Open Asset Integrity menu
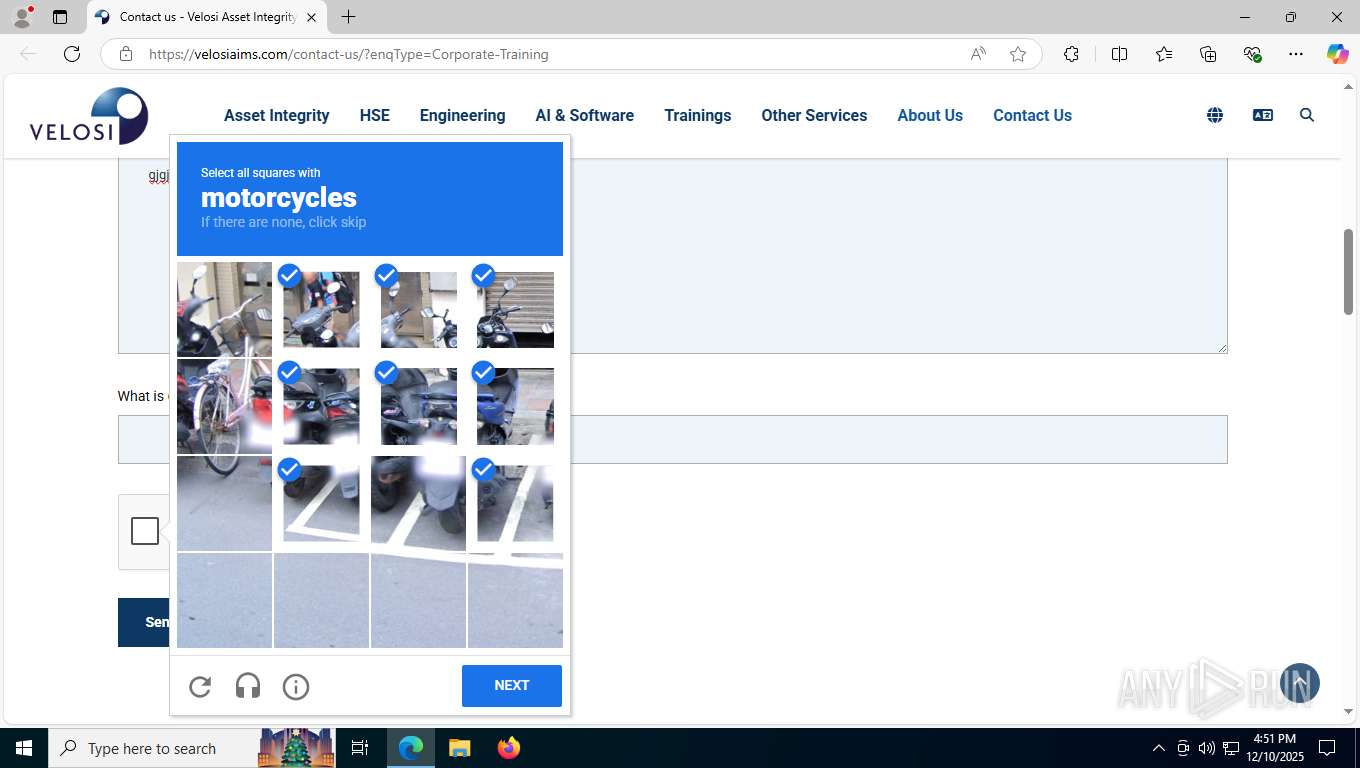 click(277, 115)
